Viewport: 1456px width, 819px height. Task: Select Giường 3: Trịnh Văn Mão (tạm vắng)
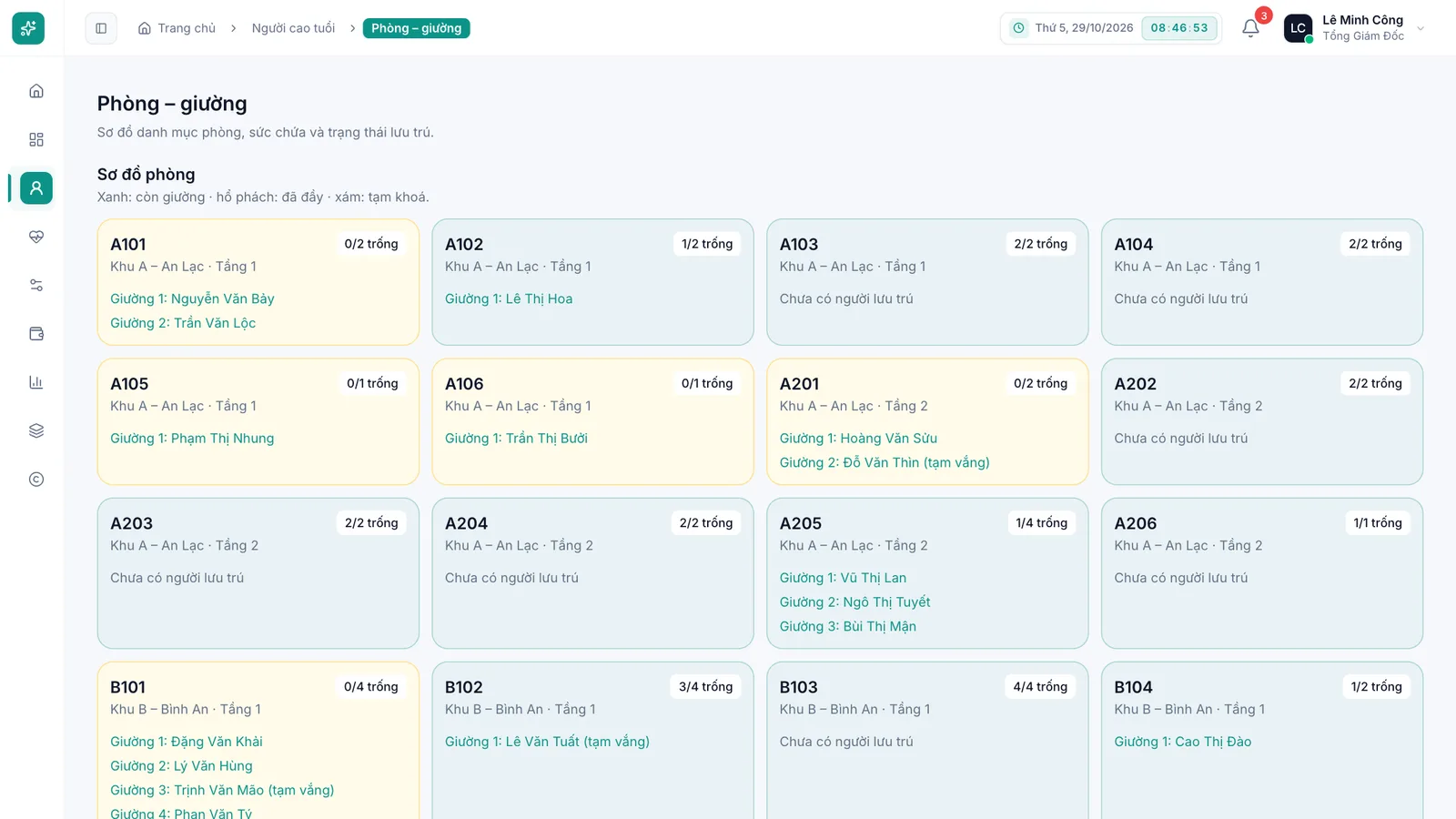pos(222,790)
